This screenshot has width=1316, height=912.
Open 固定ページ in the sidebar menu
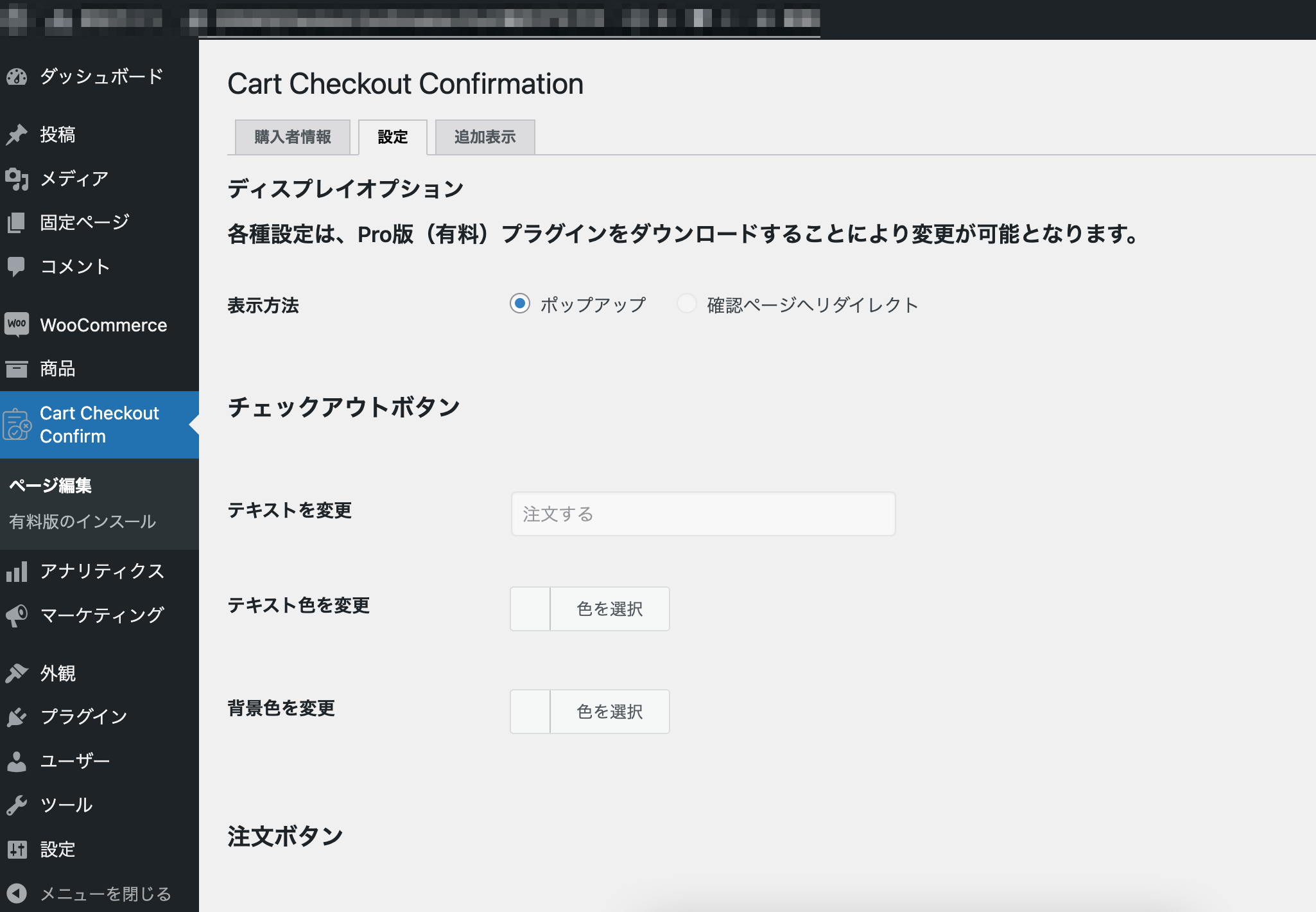tap(100, 223)
